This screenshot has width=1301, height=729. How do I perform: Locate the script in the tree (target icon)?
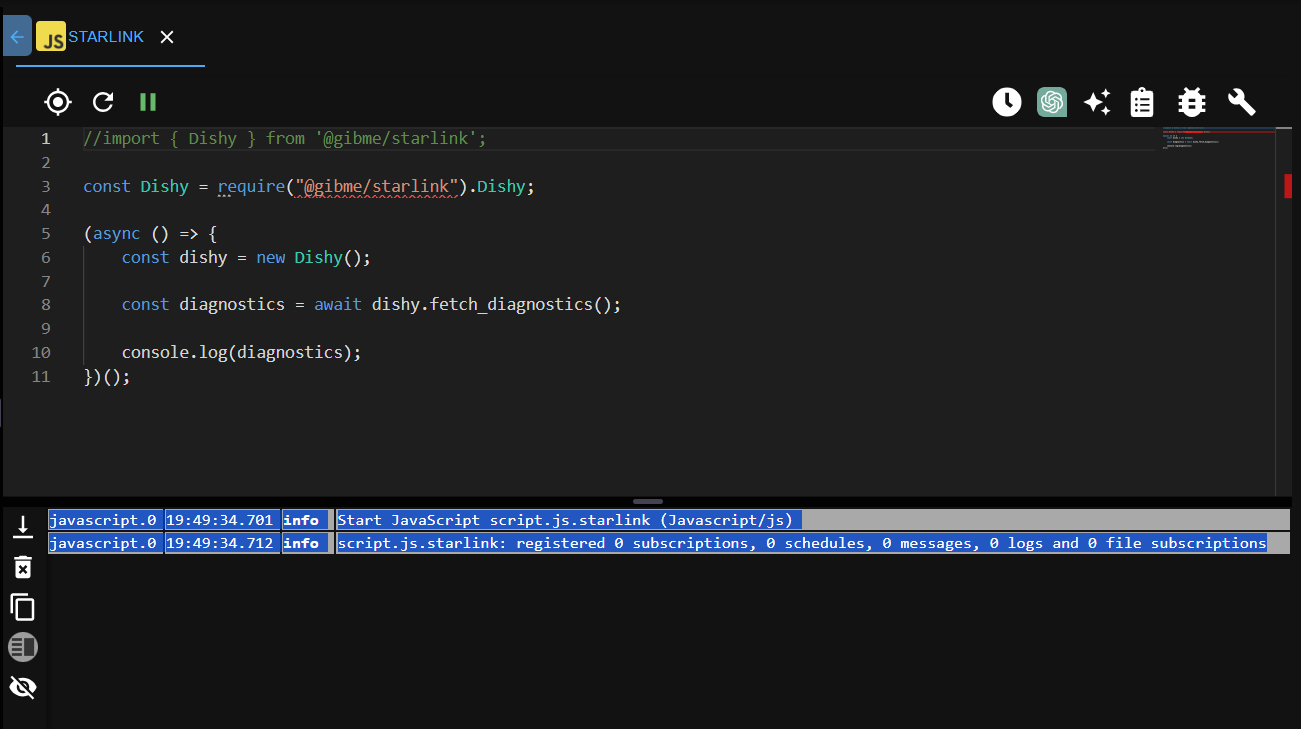(x=58, y=101)
